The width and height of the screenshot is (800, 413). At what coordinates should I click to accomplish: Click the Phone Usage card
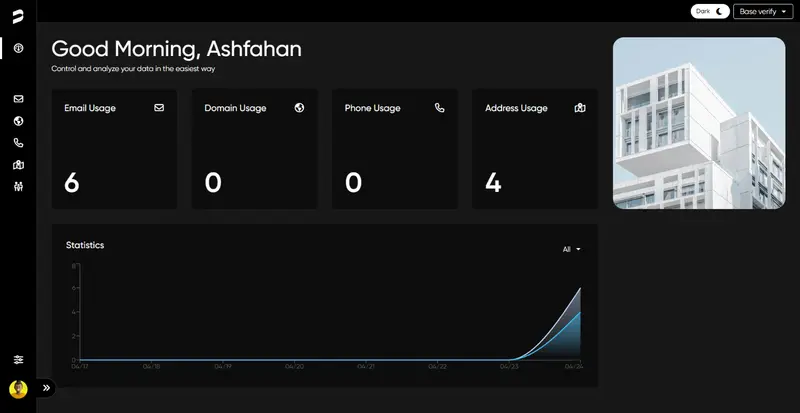click(x=394, y=149)
